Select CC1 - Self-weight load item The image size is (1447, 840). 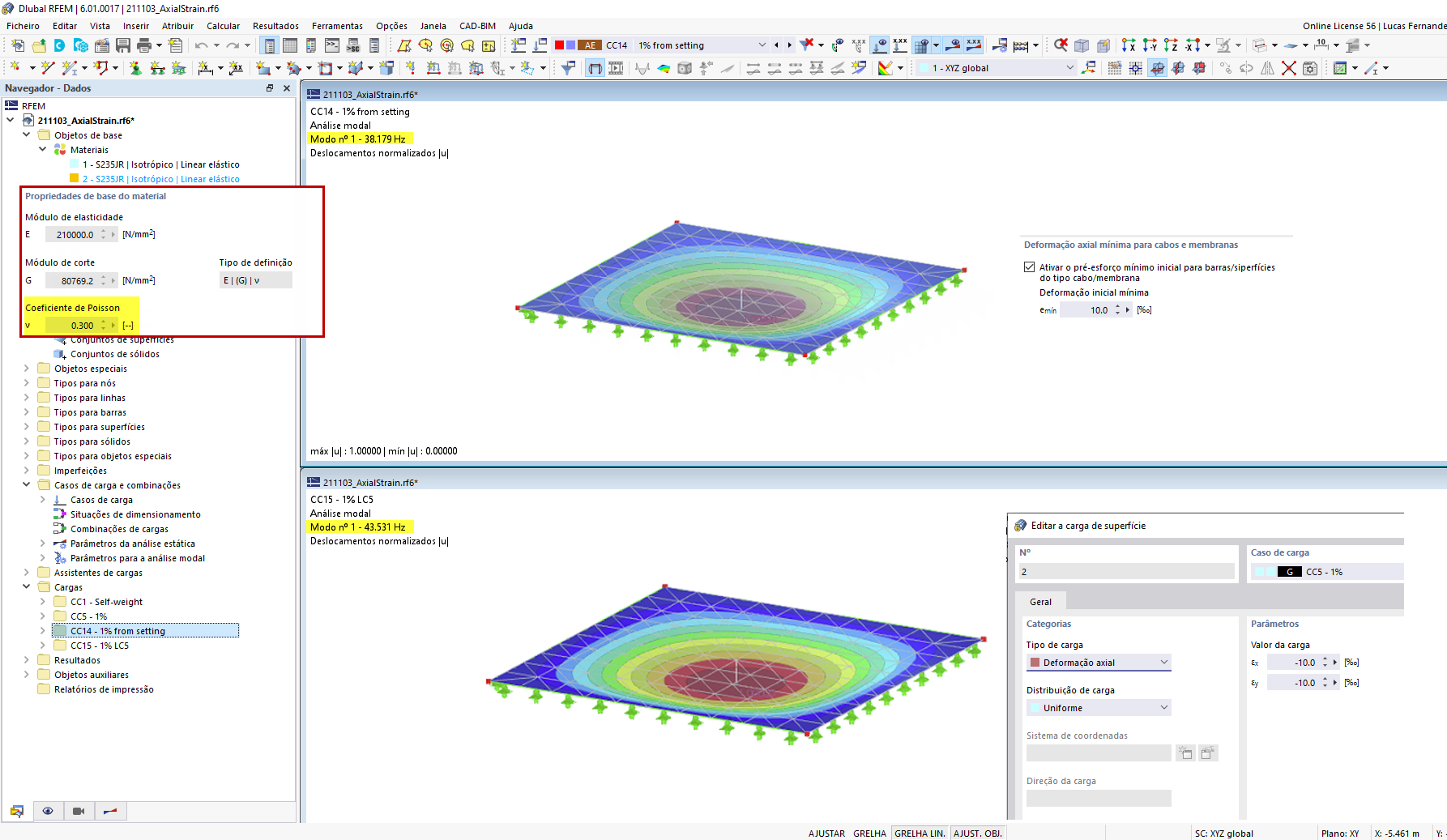[106, 602]
